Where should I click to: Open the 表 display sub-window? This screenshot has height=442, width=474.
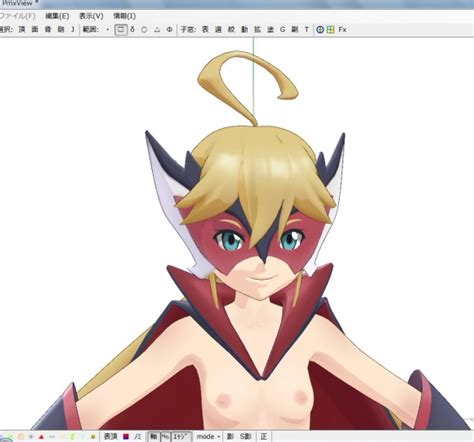click(x=205, y=30)
